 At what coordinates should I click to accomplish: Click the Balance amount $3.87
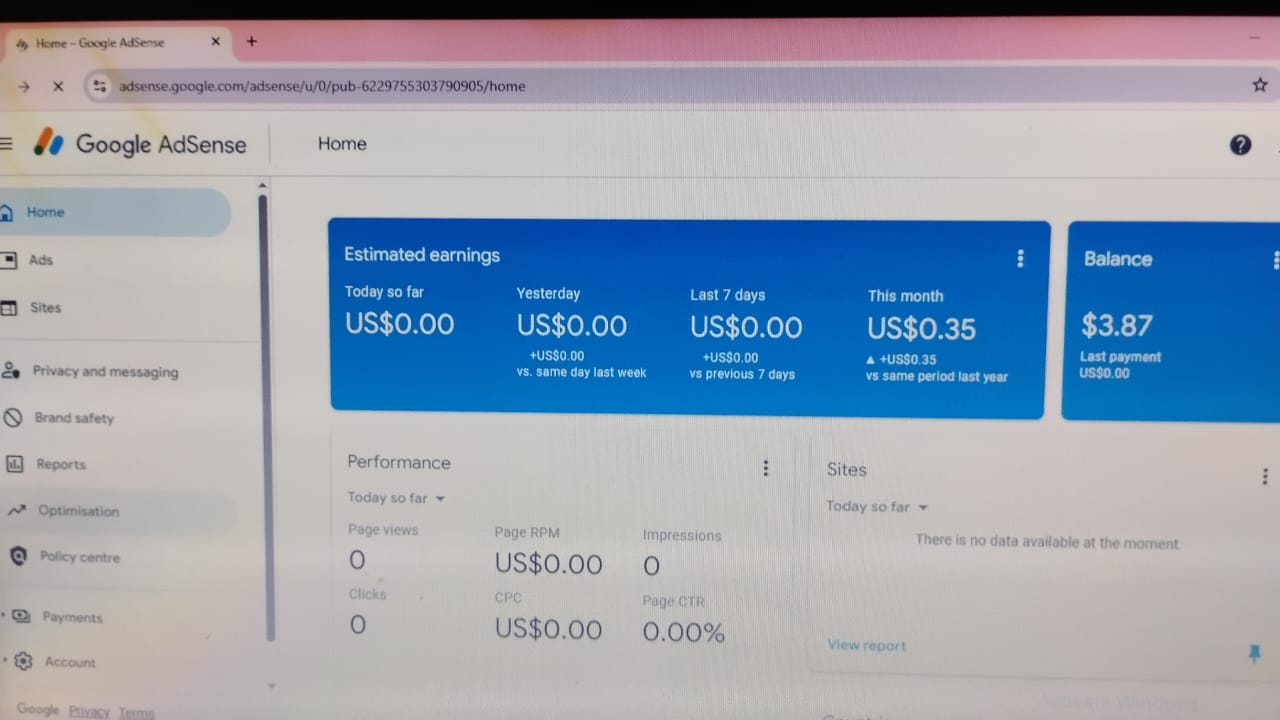[1117, 325]
